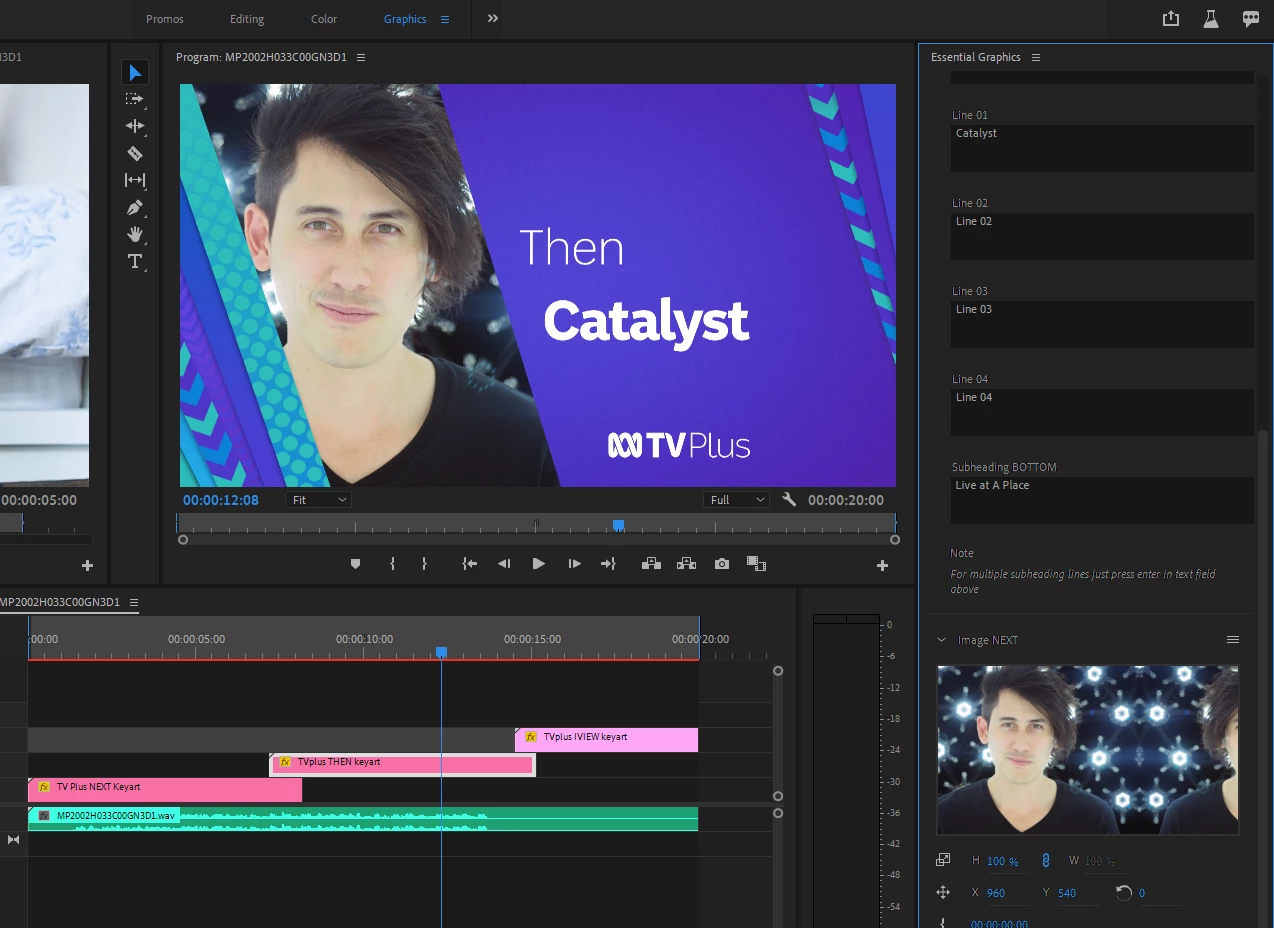Open the beaker What's New icon
Viewport: 1274px width, 928px height.
pos(1210,19)
